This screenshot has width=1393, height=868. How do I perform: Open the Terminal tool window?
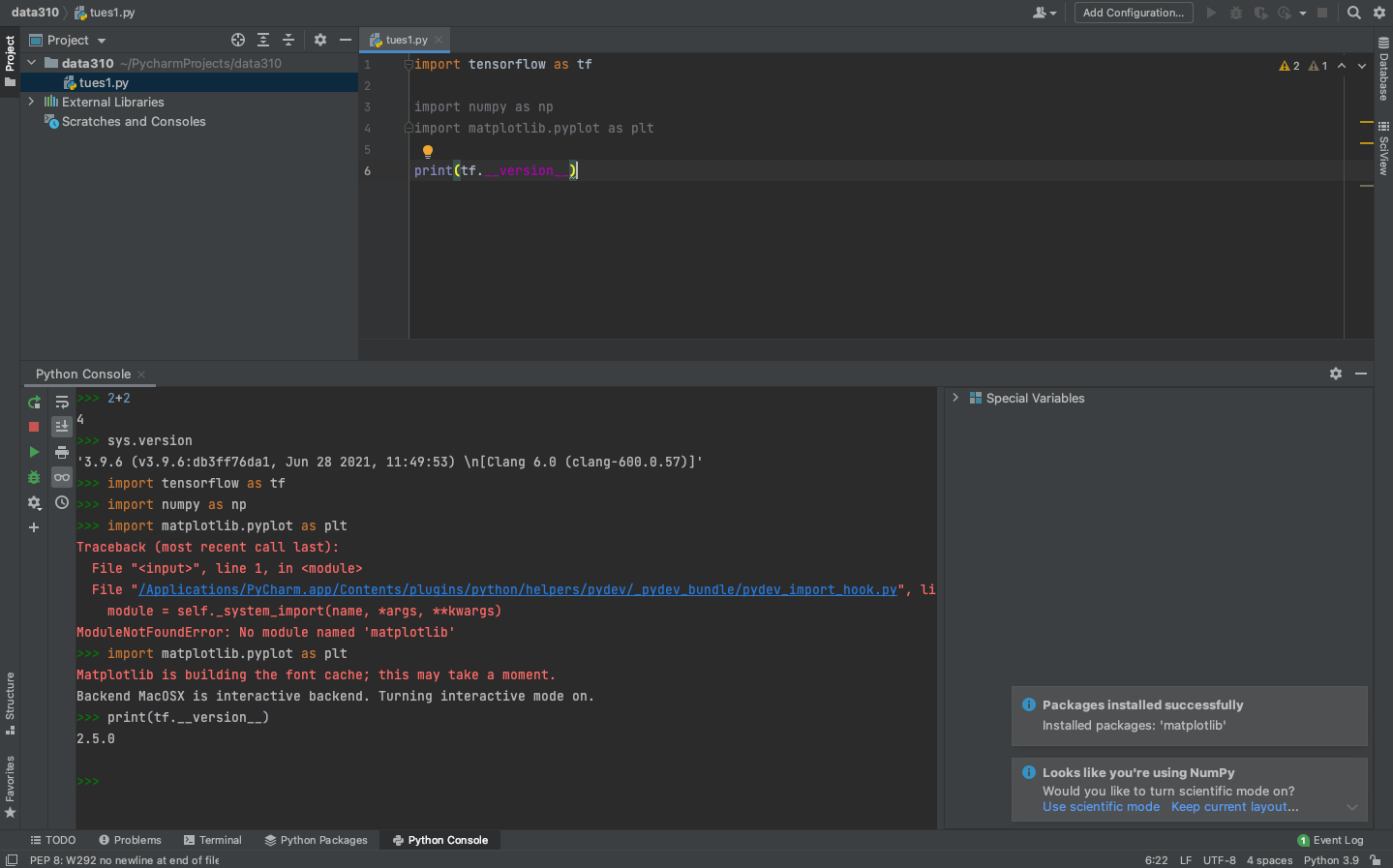pos(213,840)
